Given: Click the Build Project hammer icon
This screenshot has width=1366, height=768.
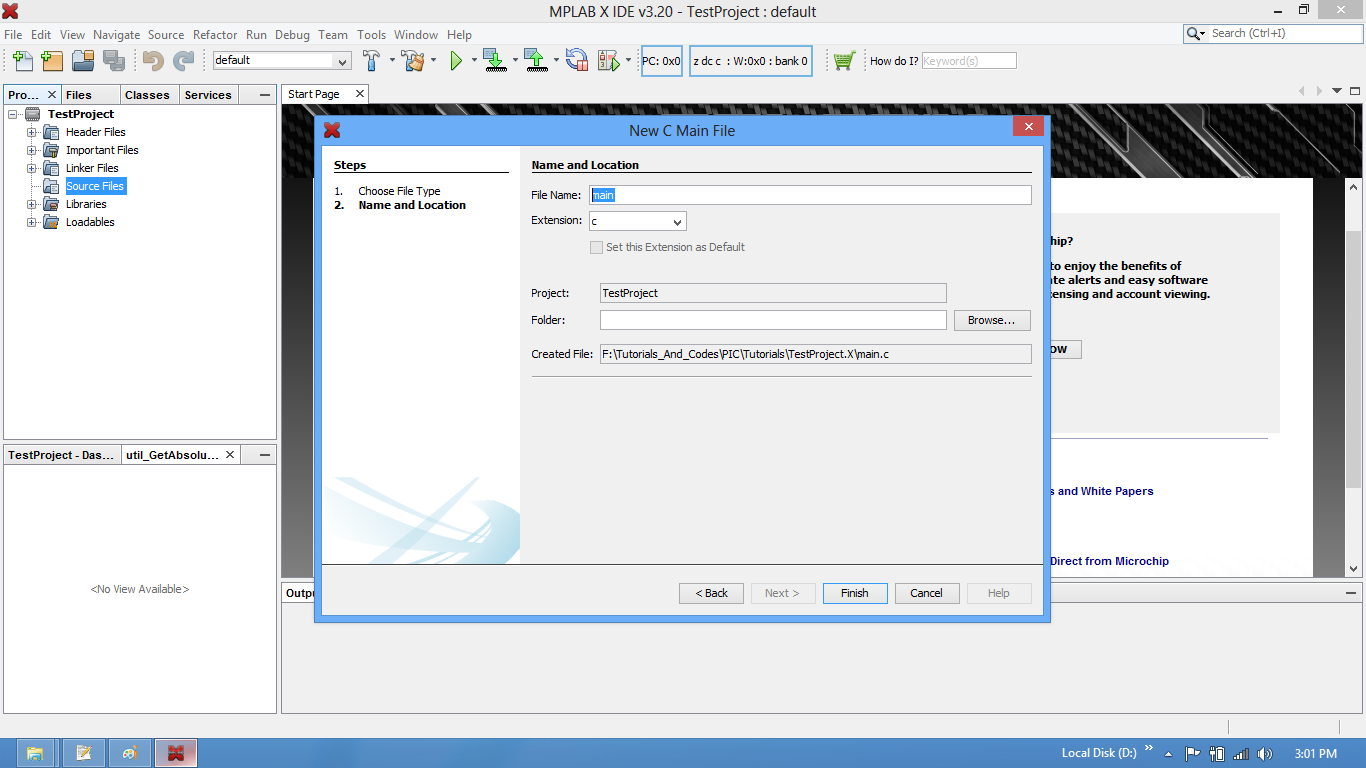Looking at the screenshot, I should (x=372, y=61).
